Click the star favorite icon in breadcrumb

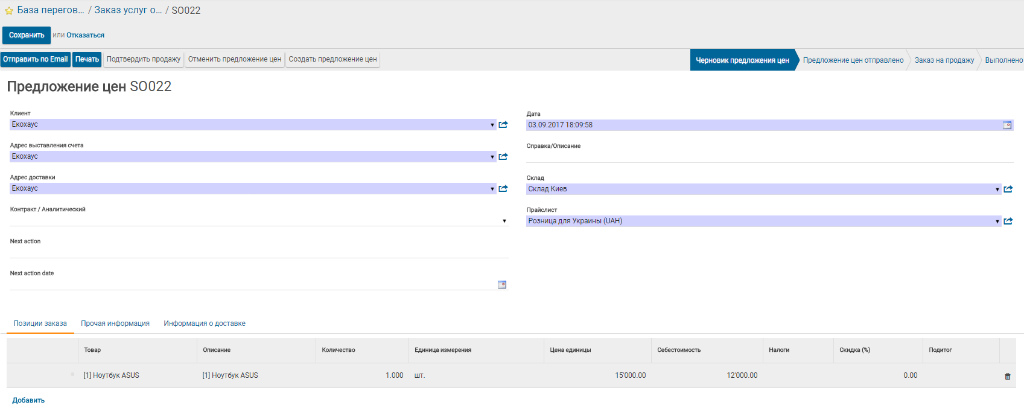click(9, 11)
